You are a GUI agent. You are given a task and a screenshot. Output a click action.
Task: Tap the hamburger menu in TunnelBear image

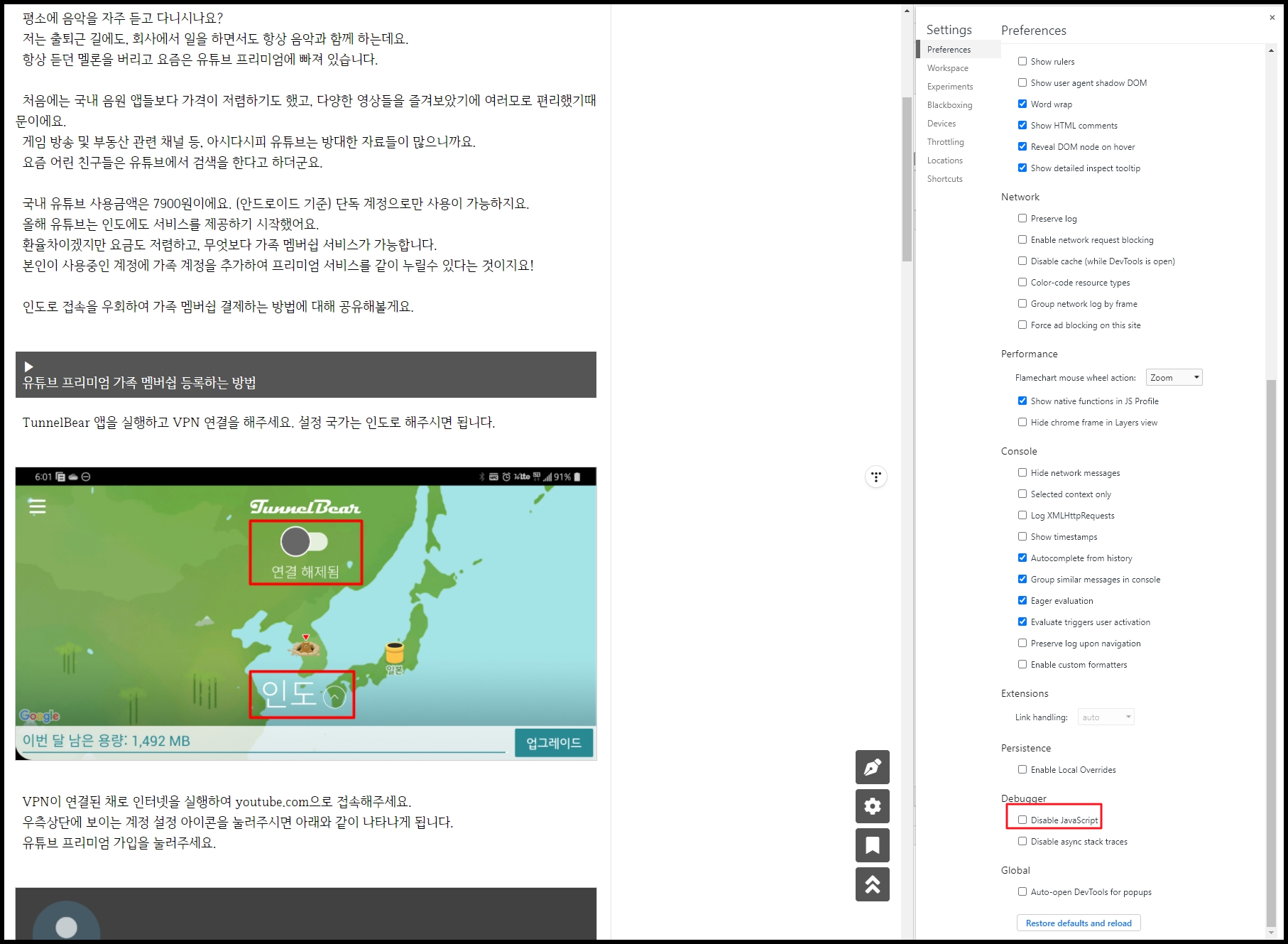pyautogui.click(x=37, y=506)
